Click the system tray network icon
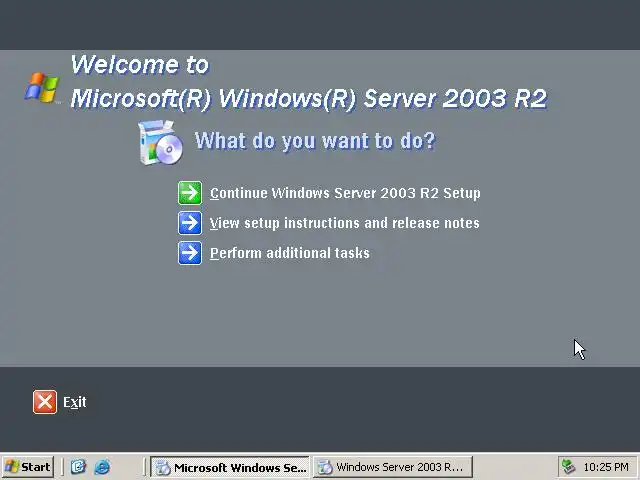The image size is (640, 480). (569, 467)
